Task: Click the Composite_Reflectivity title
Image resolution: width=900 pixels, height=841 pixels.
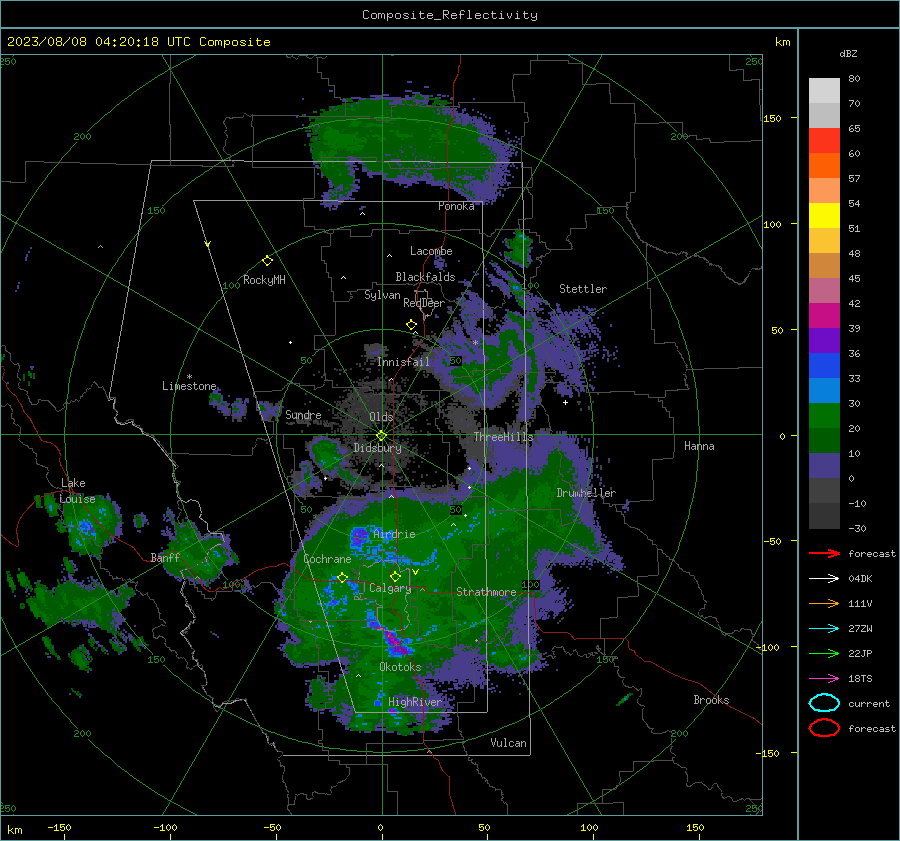Action: 449,15
